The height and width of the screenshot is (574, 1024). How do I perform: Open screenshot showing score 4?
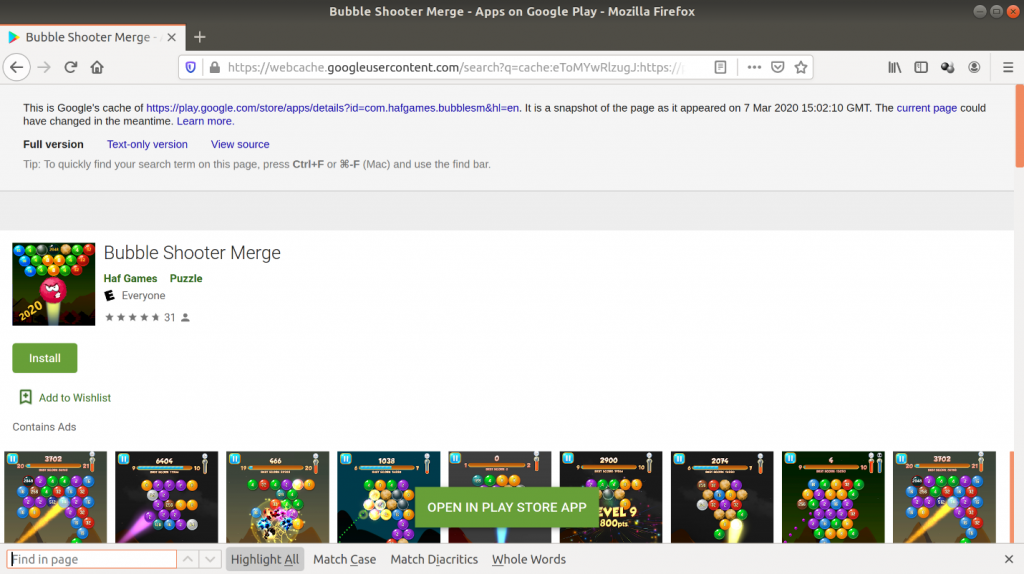click(x=833, y=497)
